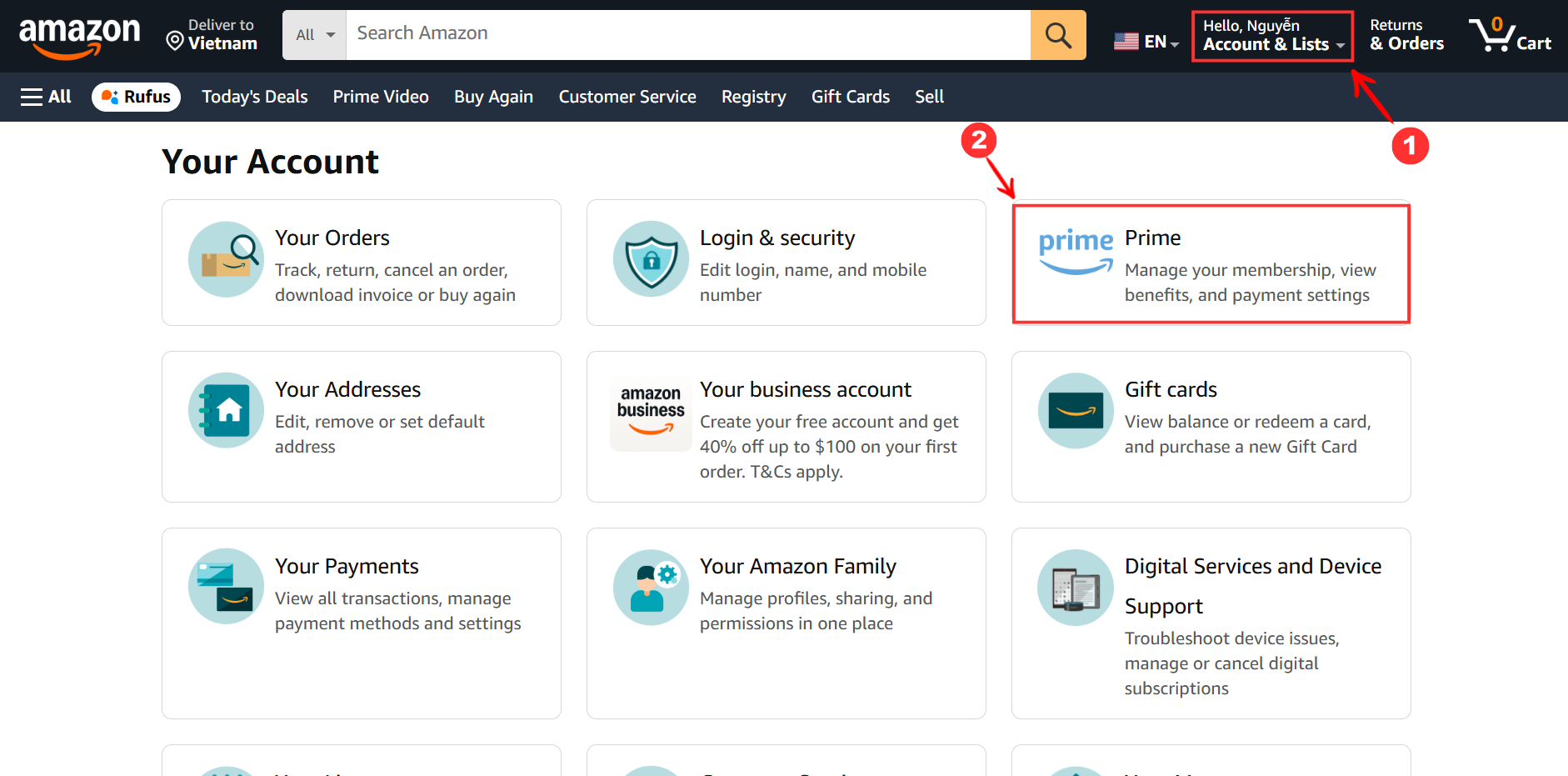Open the Amazon logo home link

[80, 38]
